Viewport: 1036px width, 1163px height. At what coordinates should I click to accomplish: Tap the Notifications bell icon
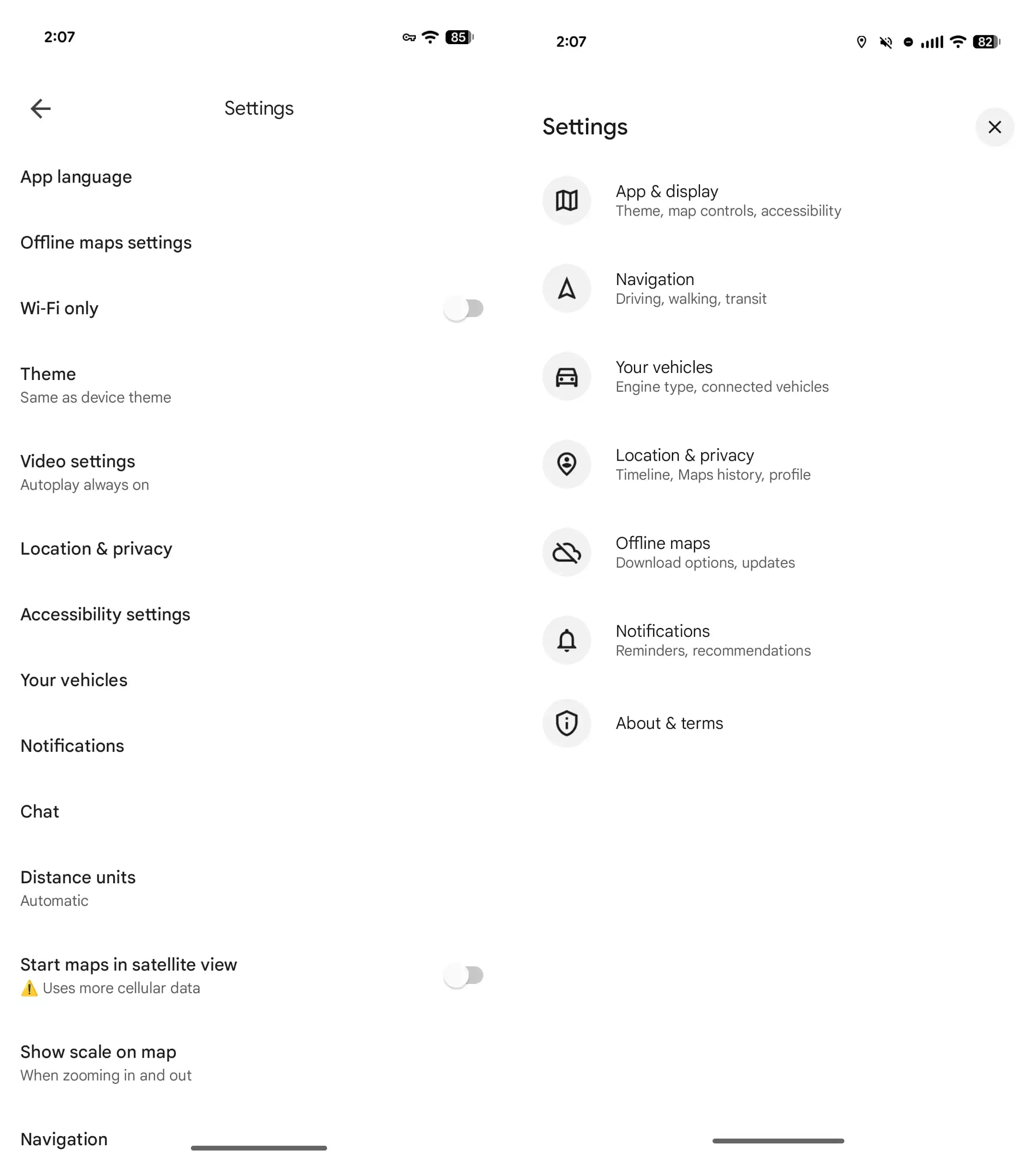tap(566, 640)
